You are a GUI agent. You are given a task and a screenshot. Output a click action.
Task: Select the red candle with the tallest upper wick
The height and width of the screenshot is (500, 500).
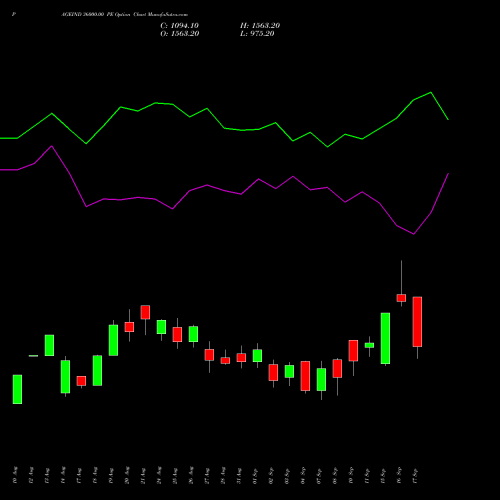[x=401, y=298]
